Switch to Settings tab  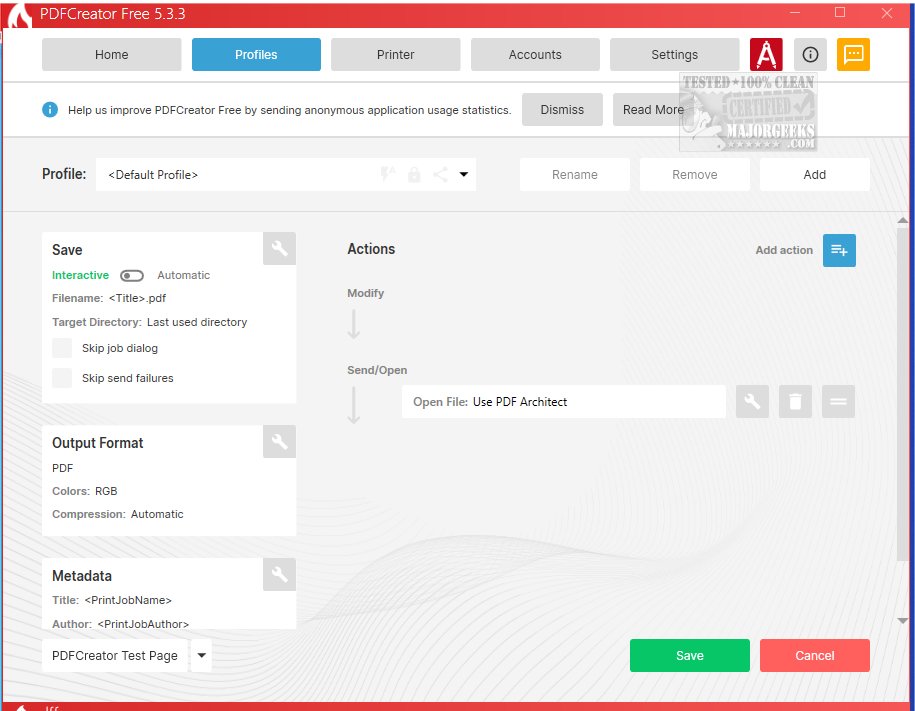tap(675, 54)
